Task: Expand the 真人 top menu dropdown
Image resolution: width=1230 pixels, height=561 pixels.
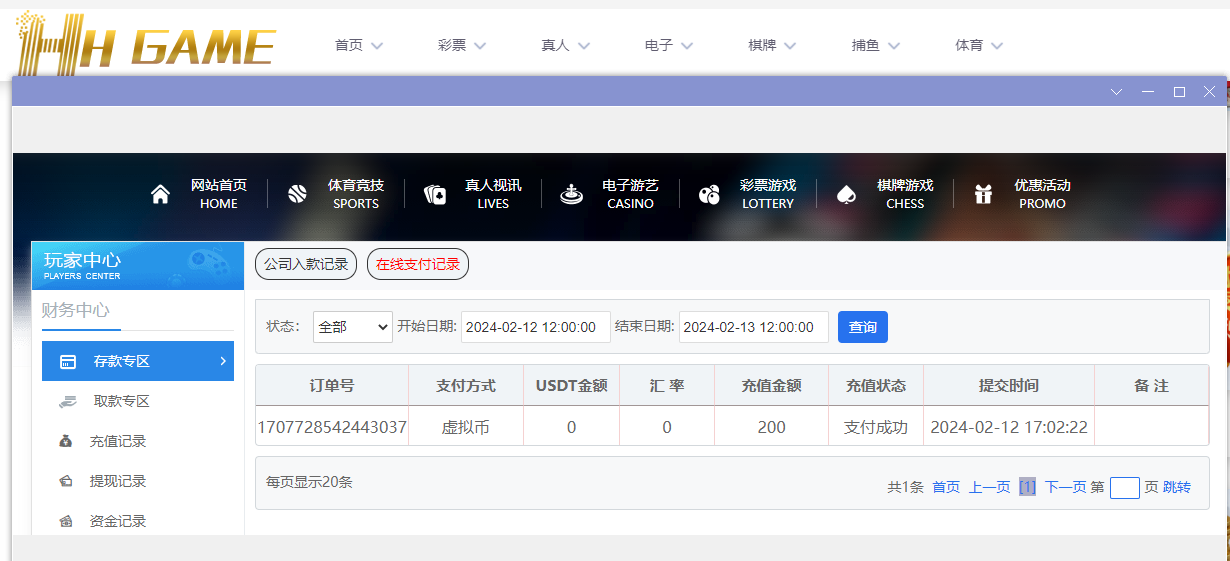Action: (x=566, y=46)
